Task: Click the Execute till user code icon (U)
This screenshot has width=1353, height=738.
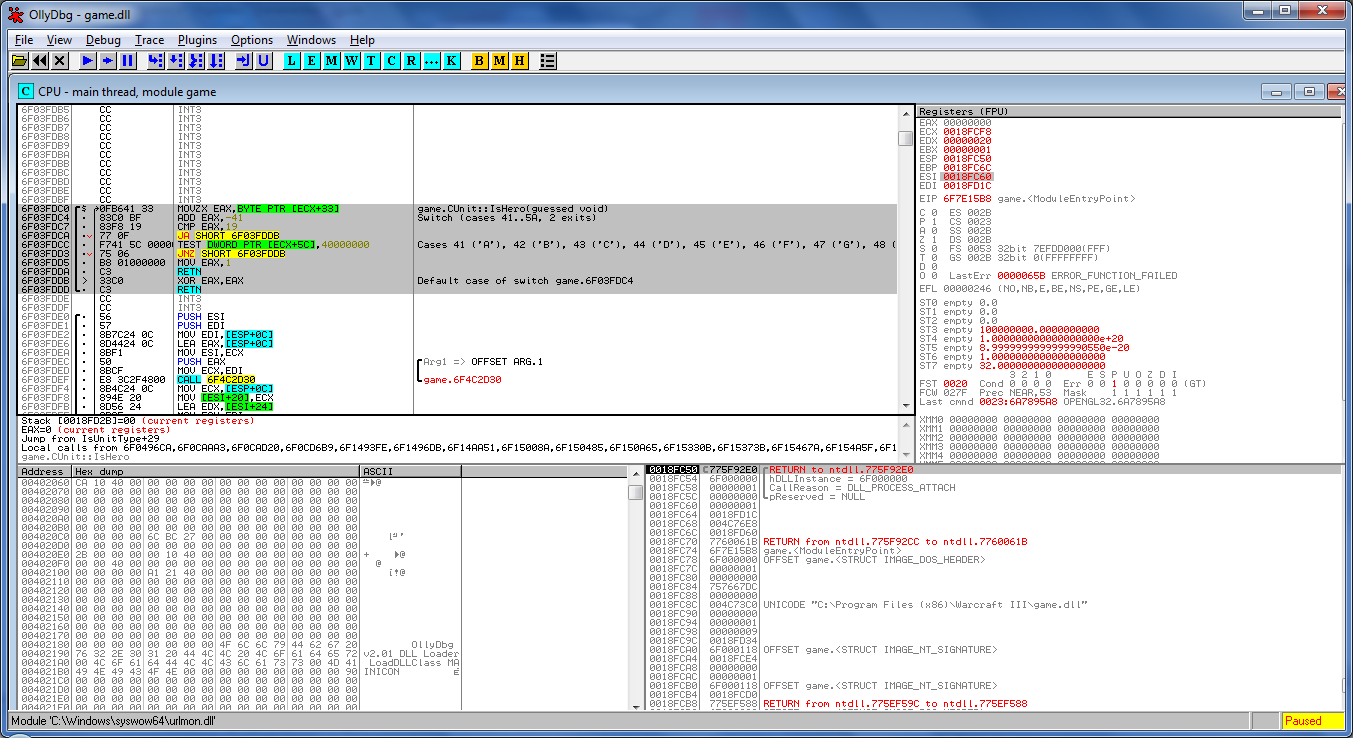Action: (x=264, y=61)
